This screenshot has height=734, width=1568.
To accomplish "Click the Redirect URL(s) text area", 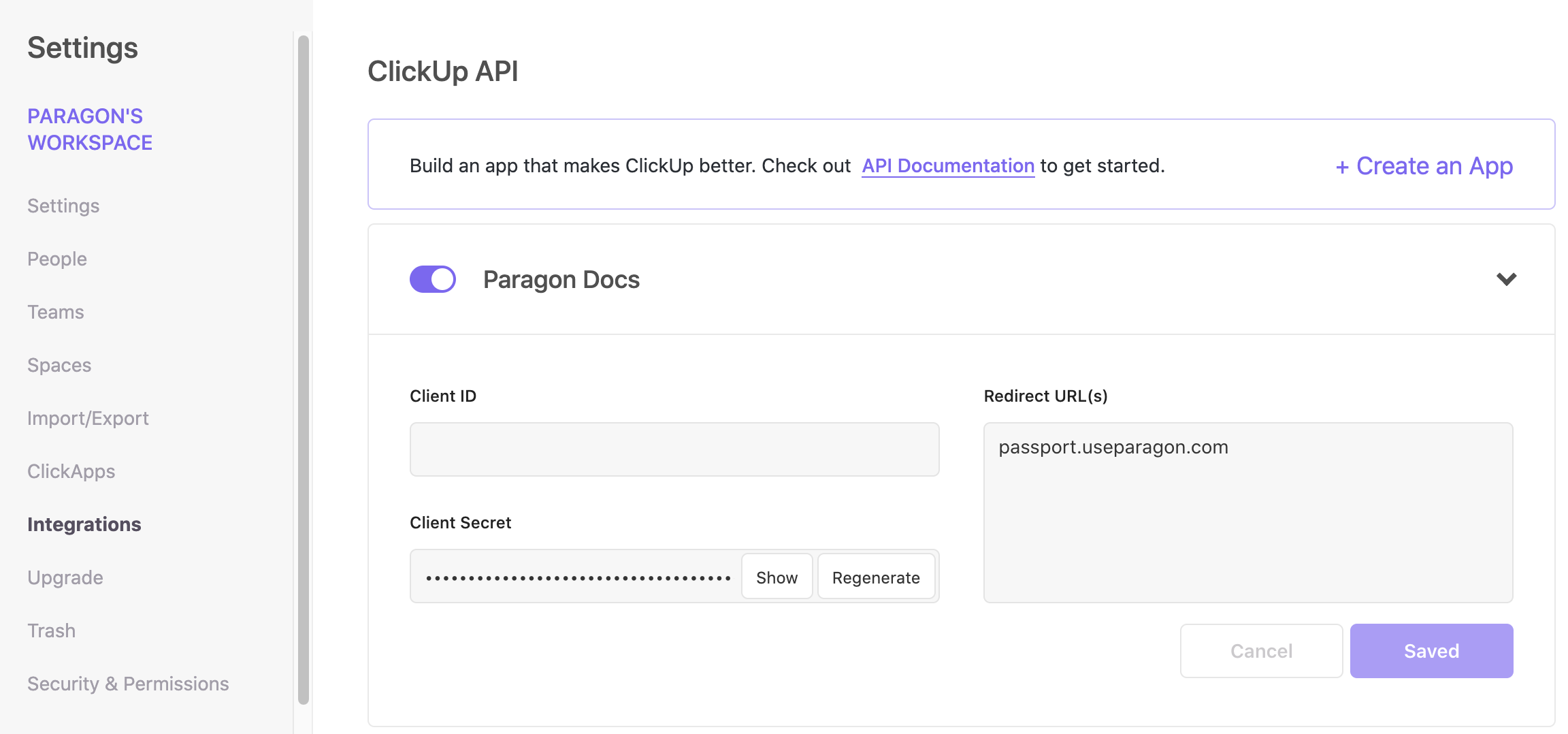I will tap(1248, 513).
